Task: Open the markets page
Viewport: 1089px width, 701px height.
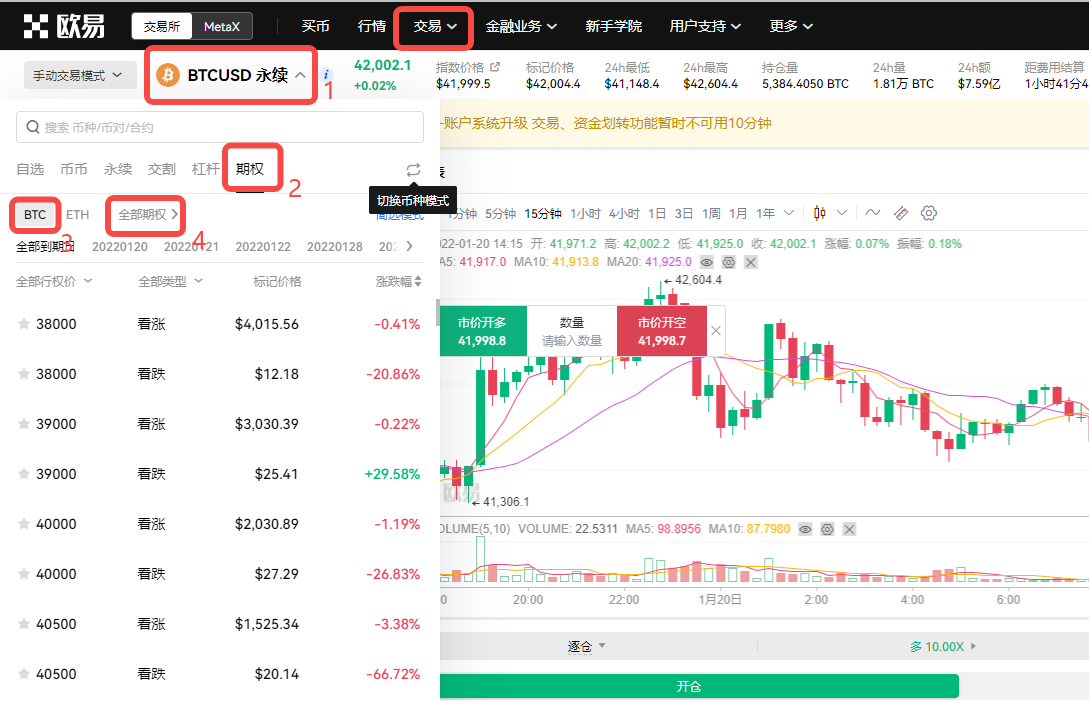Action: [x=372, y=26]
